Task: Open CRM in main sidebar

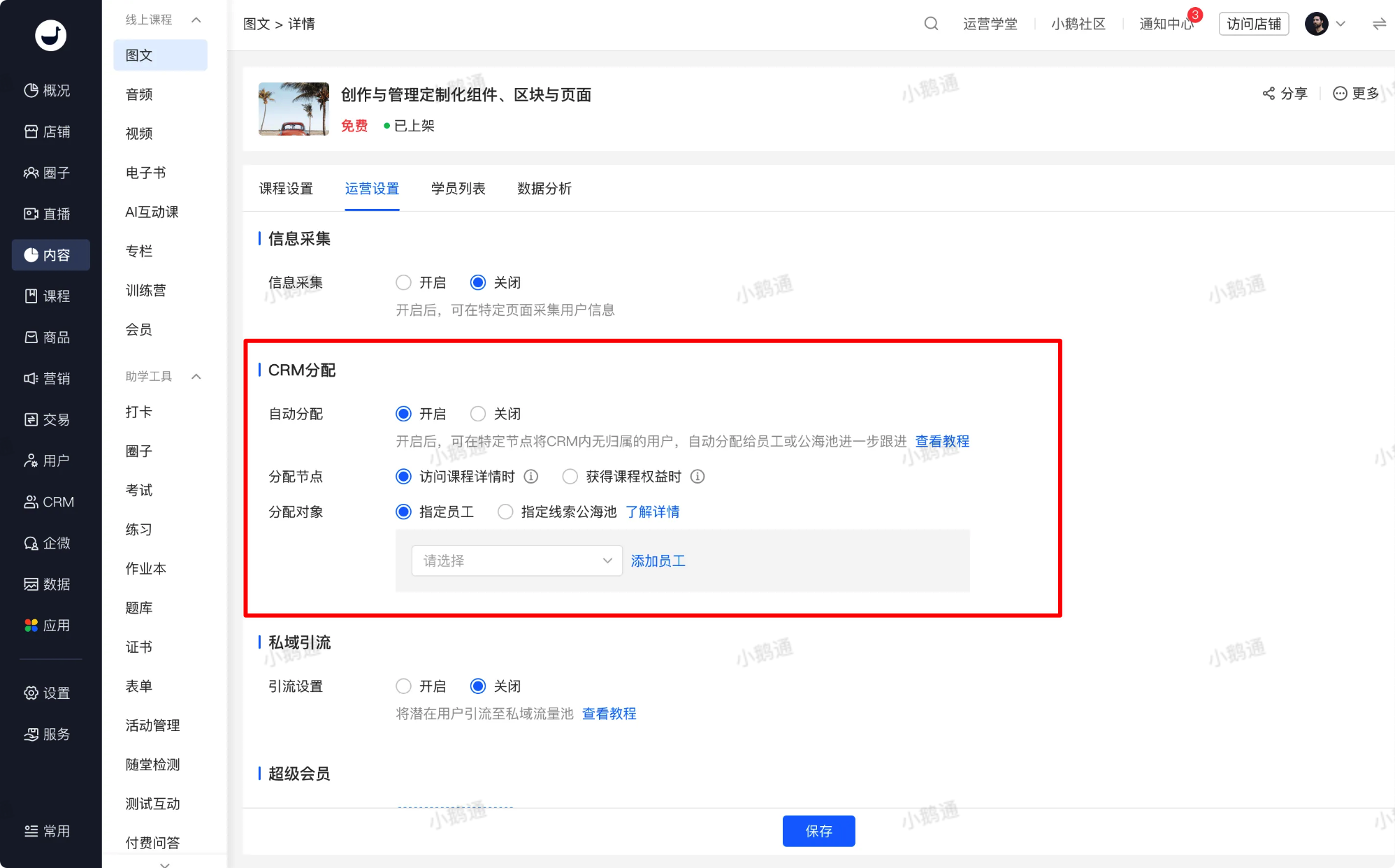Action: click(x=48, y=502)
